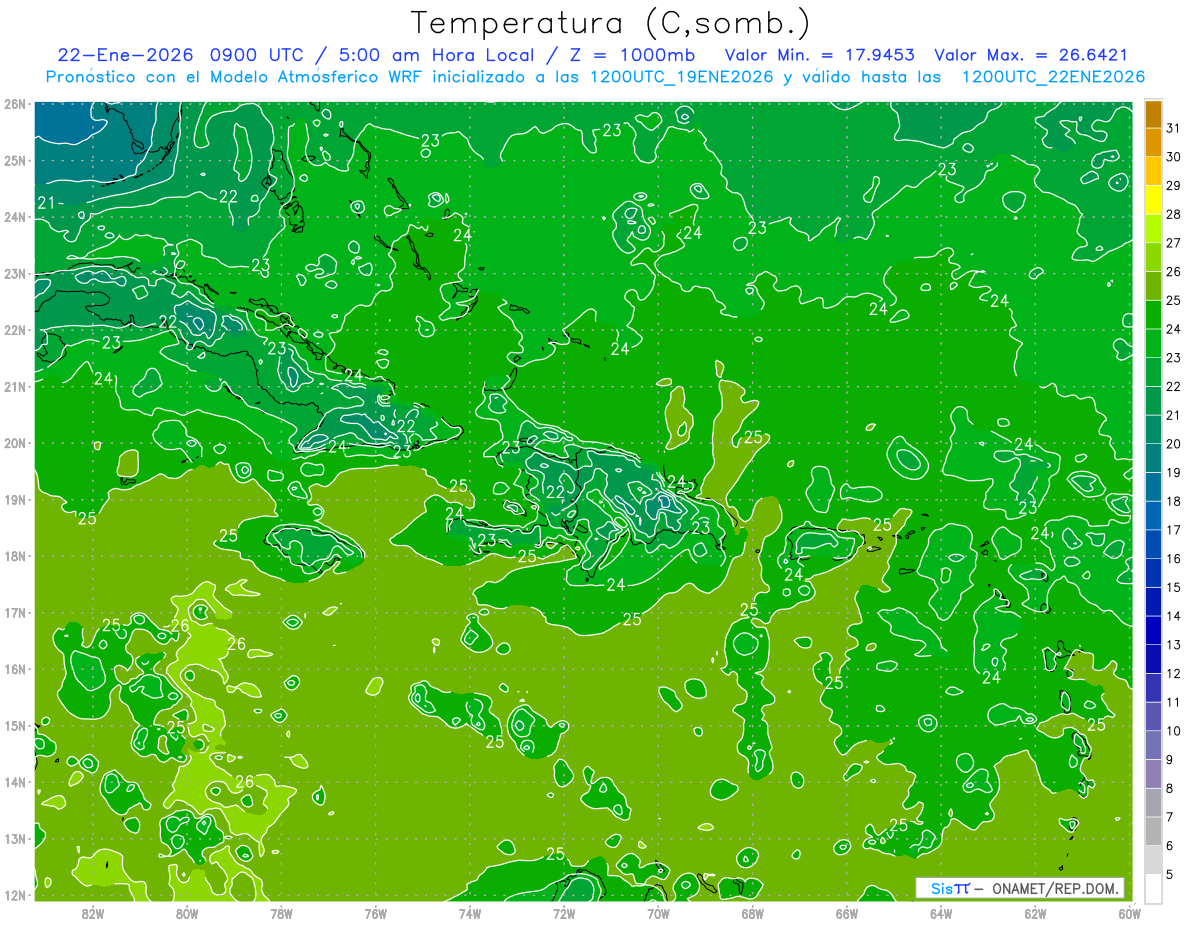Select the '22-Ene-2026 0900 UTC' date text
The height and width of the screenshot is (927, 1200).
(x=181, y=55)
